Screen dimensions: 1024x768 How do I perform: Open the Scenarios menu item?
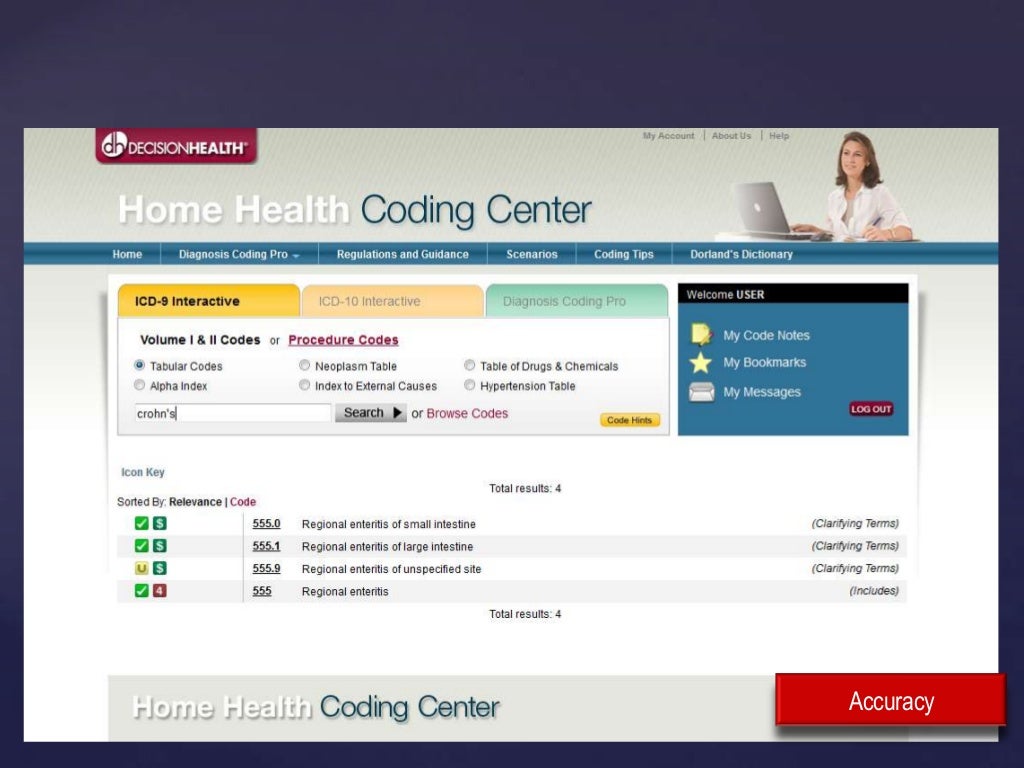point(532,254)
